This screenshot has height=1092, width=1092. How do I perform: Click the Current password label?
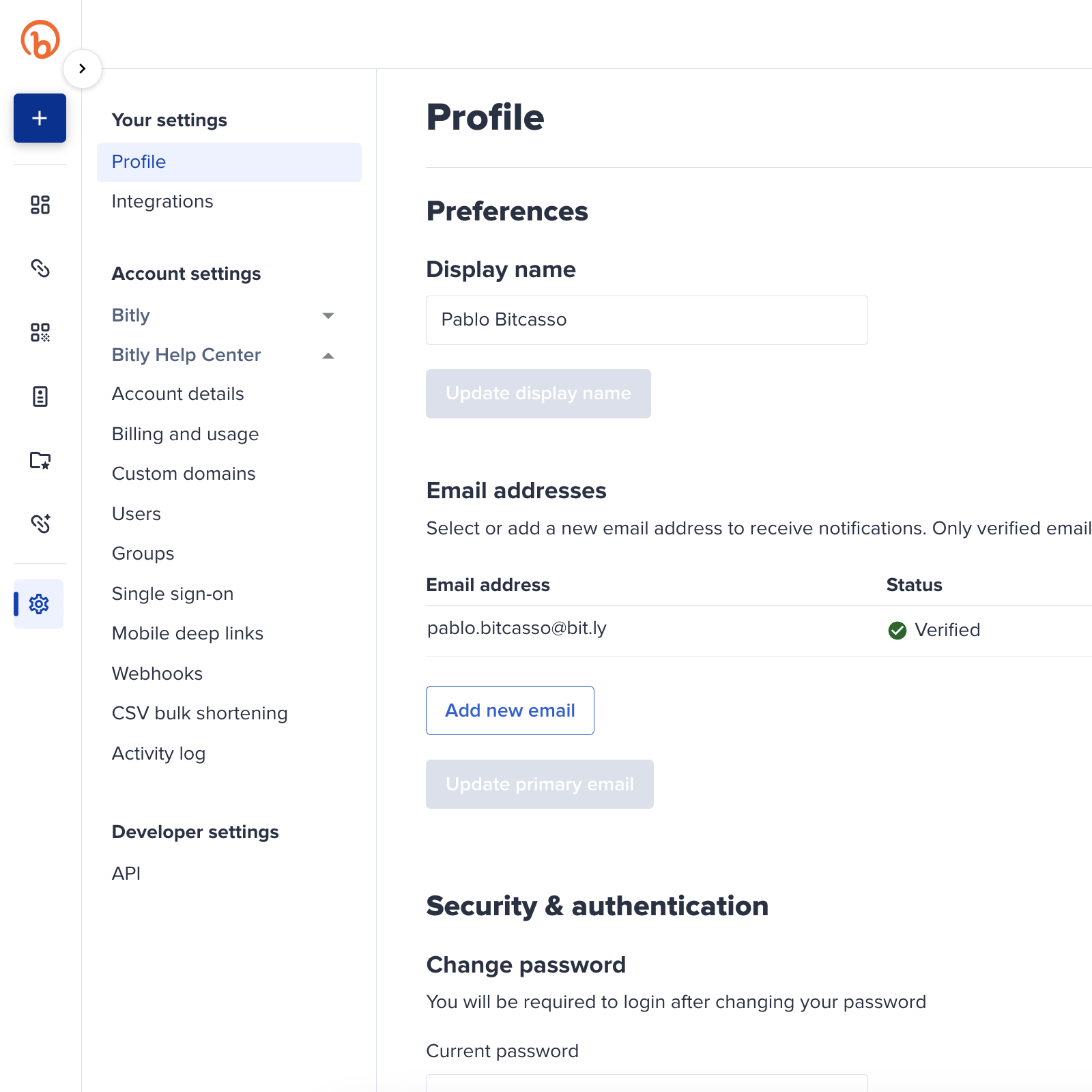502,1051
